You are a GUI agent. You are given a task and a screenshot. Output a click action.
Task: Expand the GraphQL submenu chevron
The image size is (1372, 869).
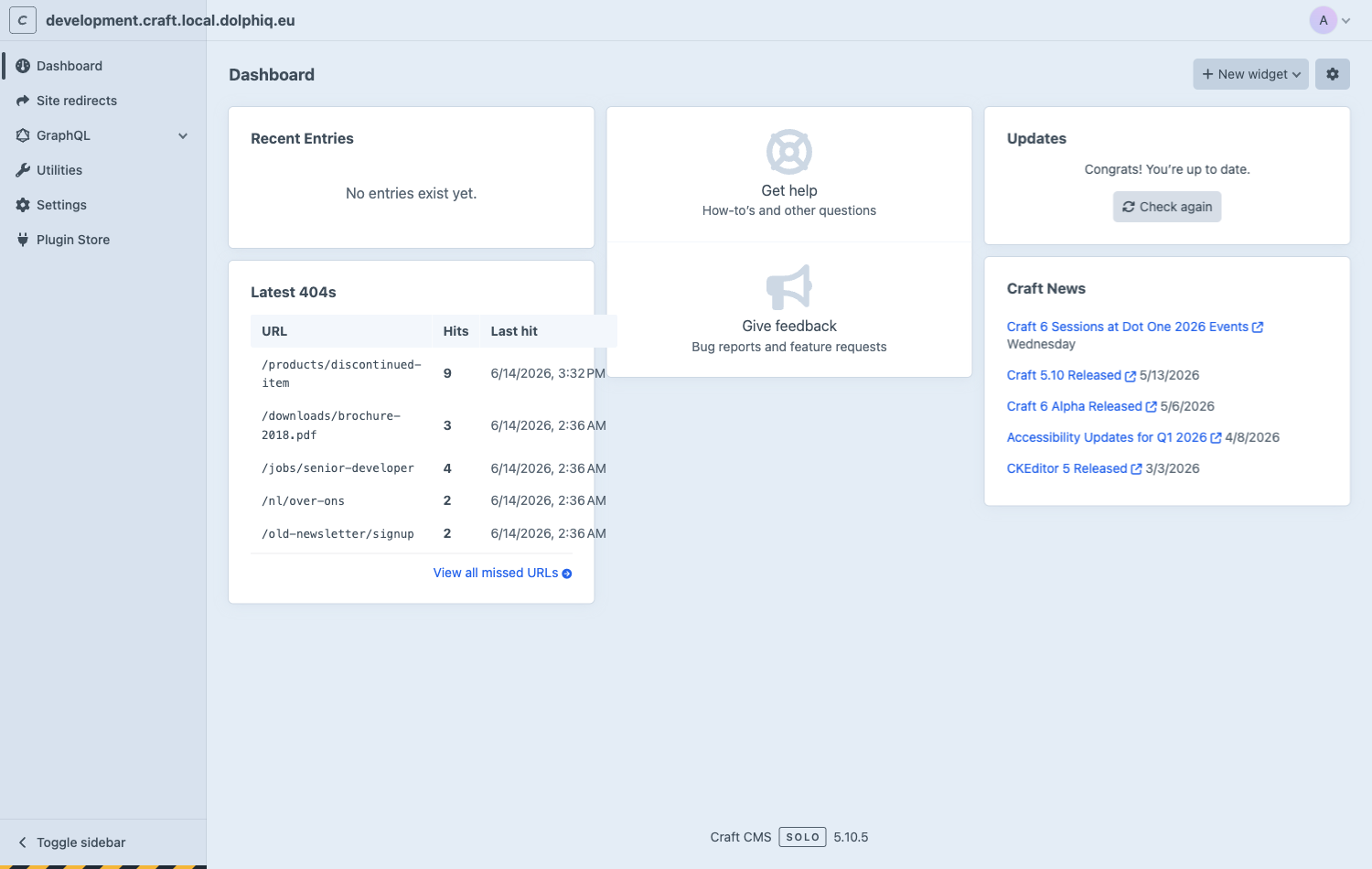pos(183,135)
